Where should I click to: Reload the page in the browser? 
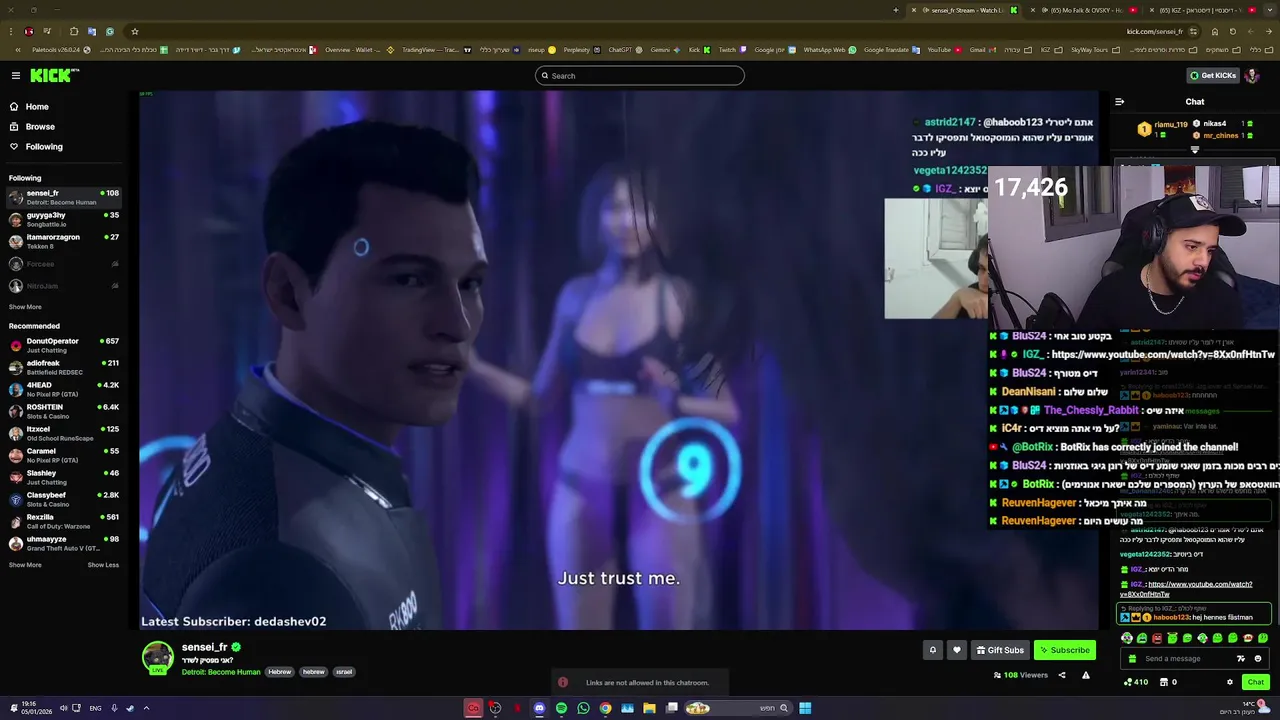[1232, 31]
